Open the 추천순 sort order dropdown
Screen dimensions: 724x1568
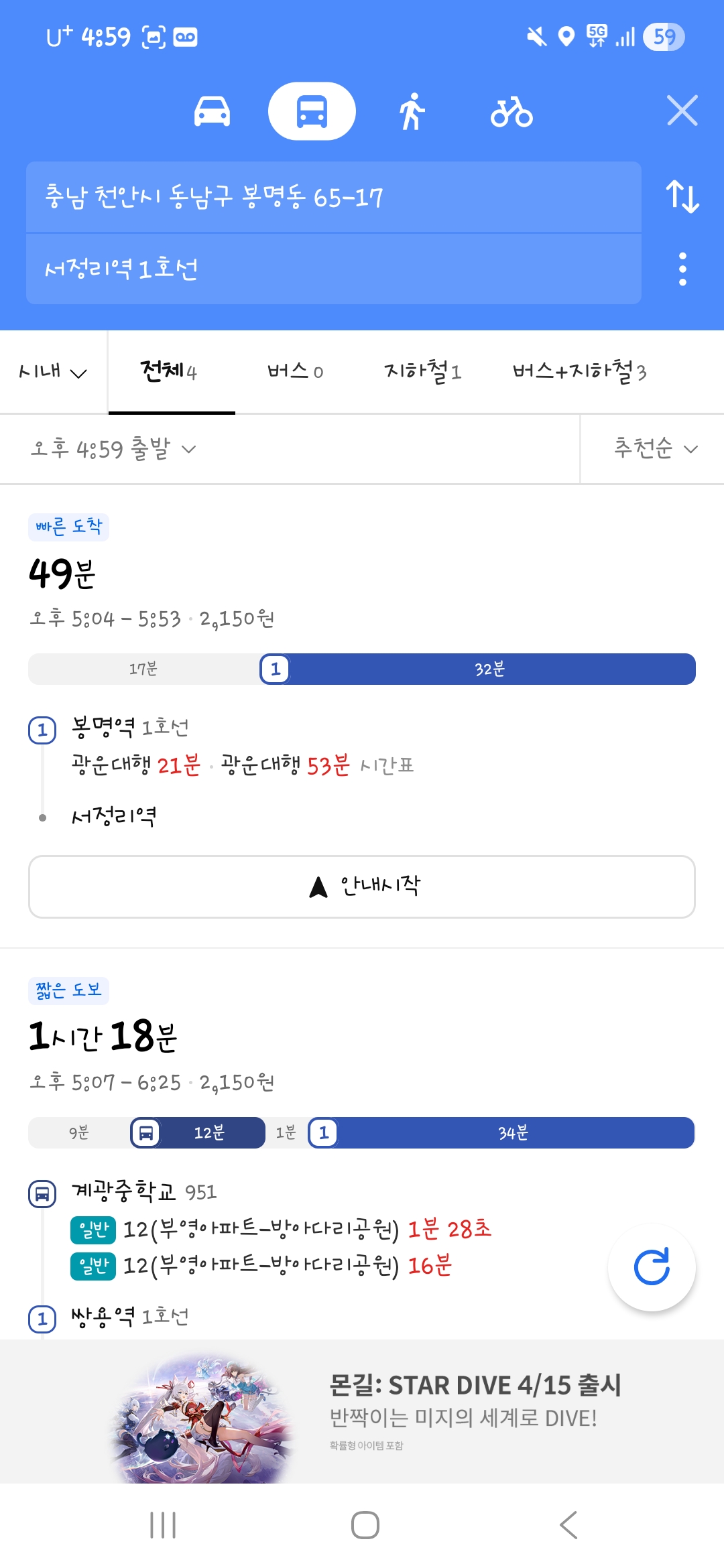[655, 448]
